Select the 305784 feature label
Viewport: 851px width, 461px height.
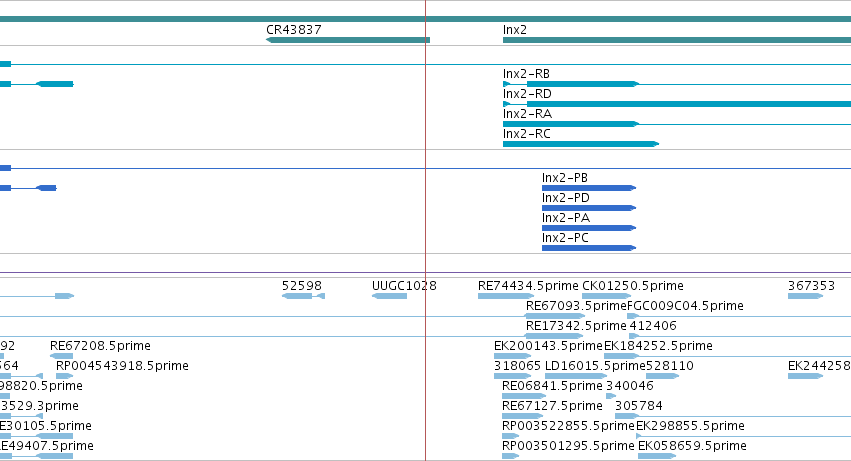[x=639, y=406]
